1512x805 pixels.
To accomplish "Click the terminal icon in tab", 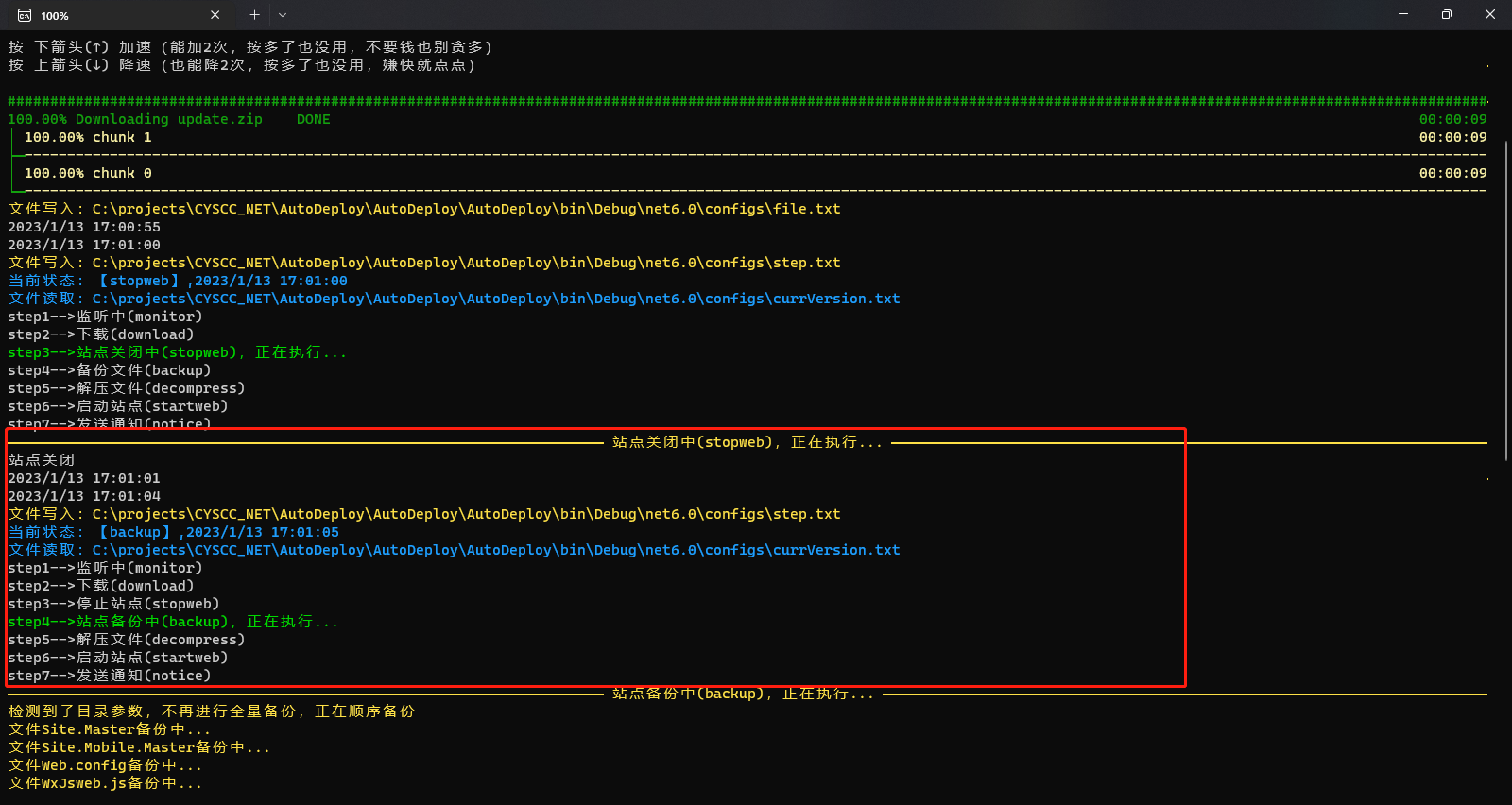I will [25, 15].
